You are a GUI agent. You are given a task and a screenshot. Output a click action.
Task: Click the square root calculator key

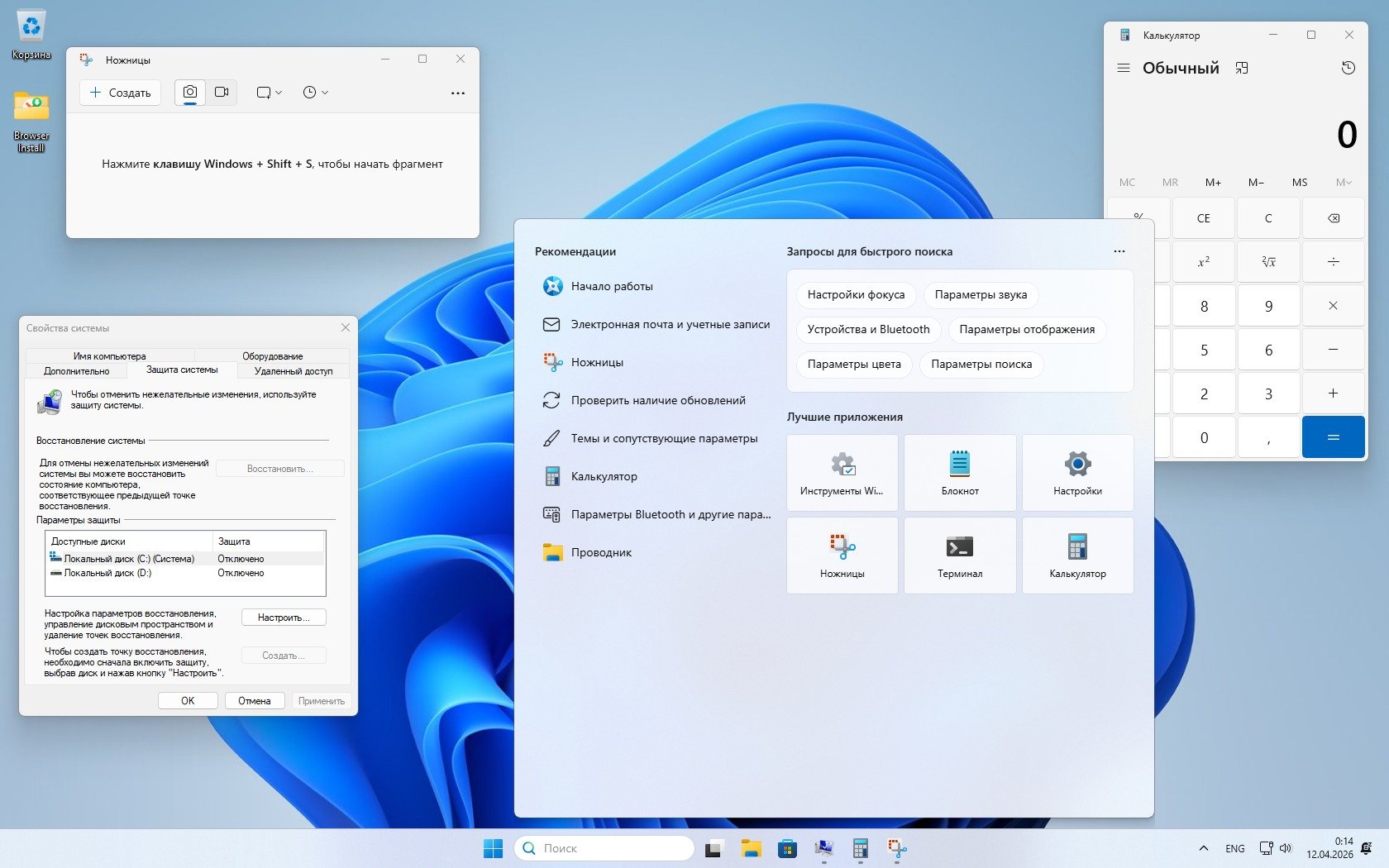(1268, 261)
